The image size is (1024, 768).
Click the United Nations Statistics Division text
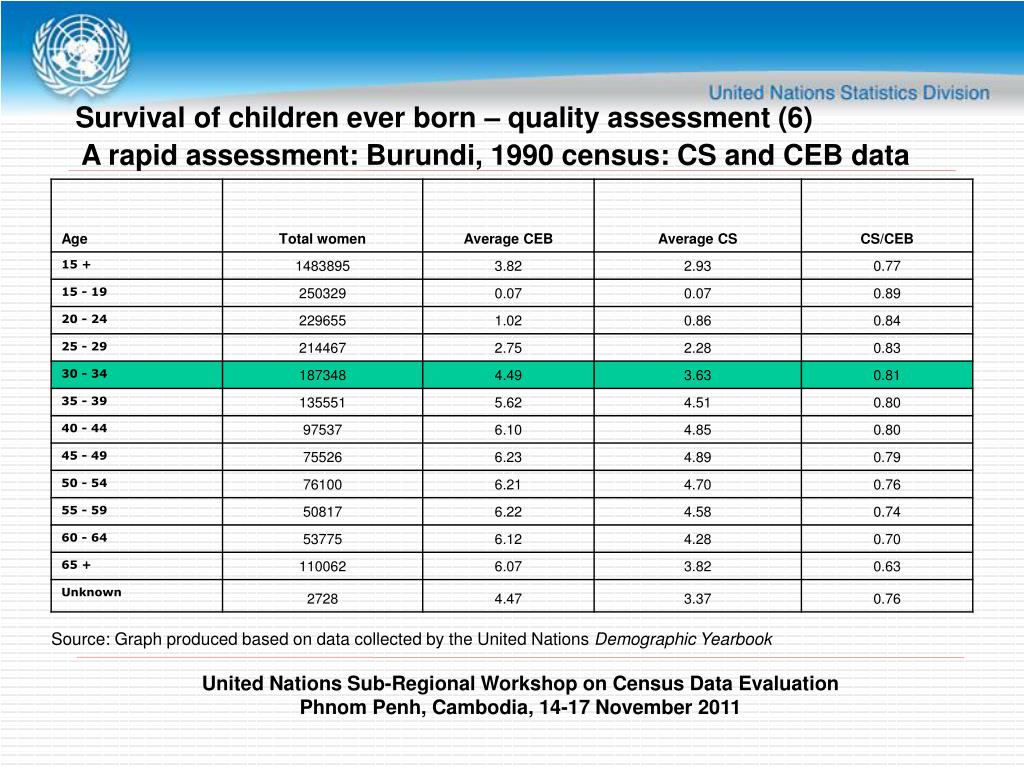(x=849, y=93)
